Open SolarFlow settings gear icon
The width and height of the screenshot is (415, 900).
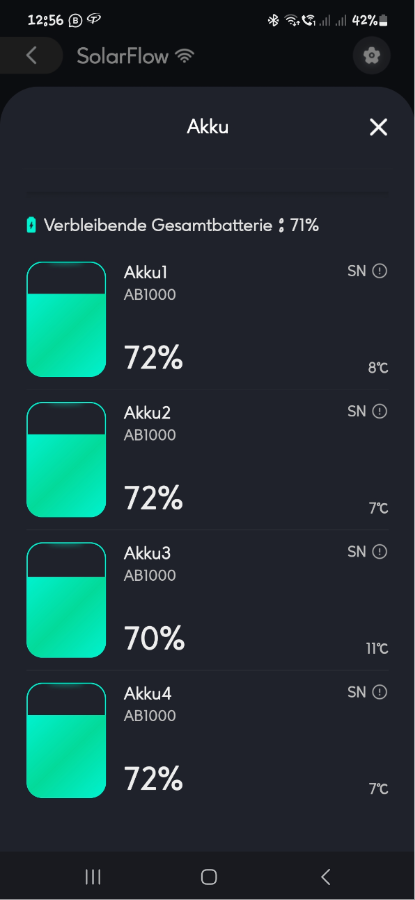pyautogui.click(x=371, y=56)
